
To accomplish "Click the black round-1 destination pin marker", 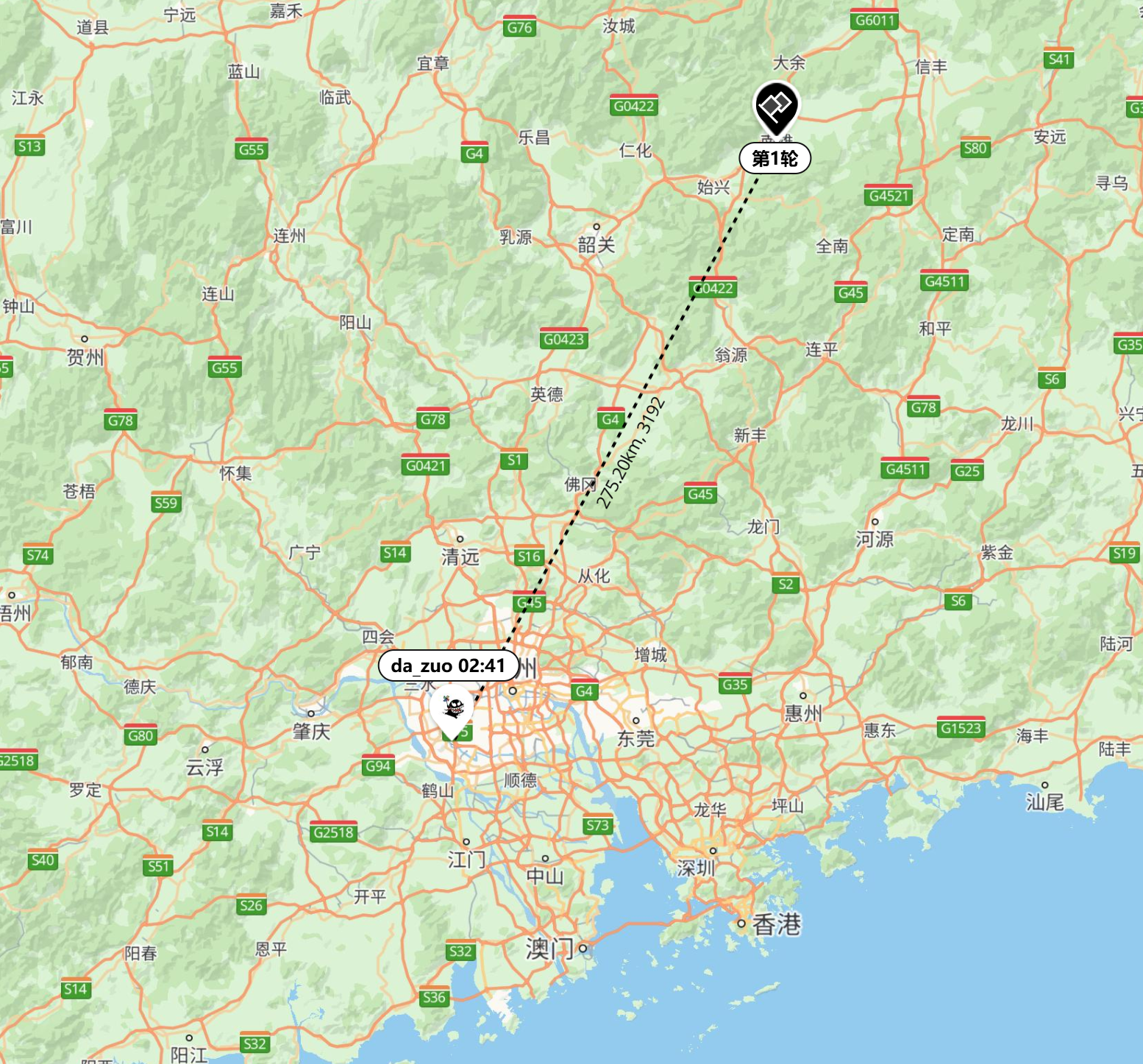I will point(775,109).
